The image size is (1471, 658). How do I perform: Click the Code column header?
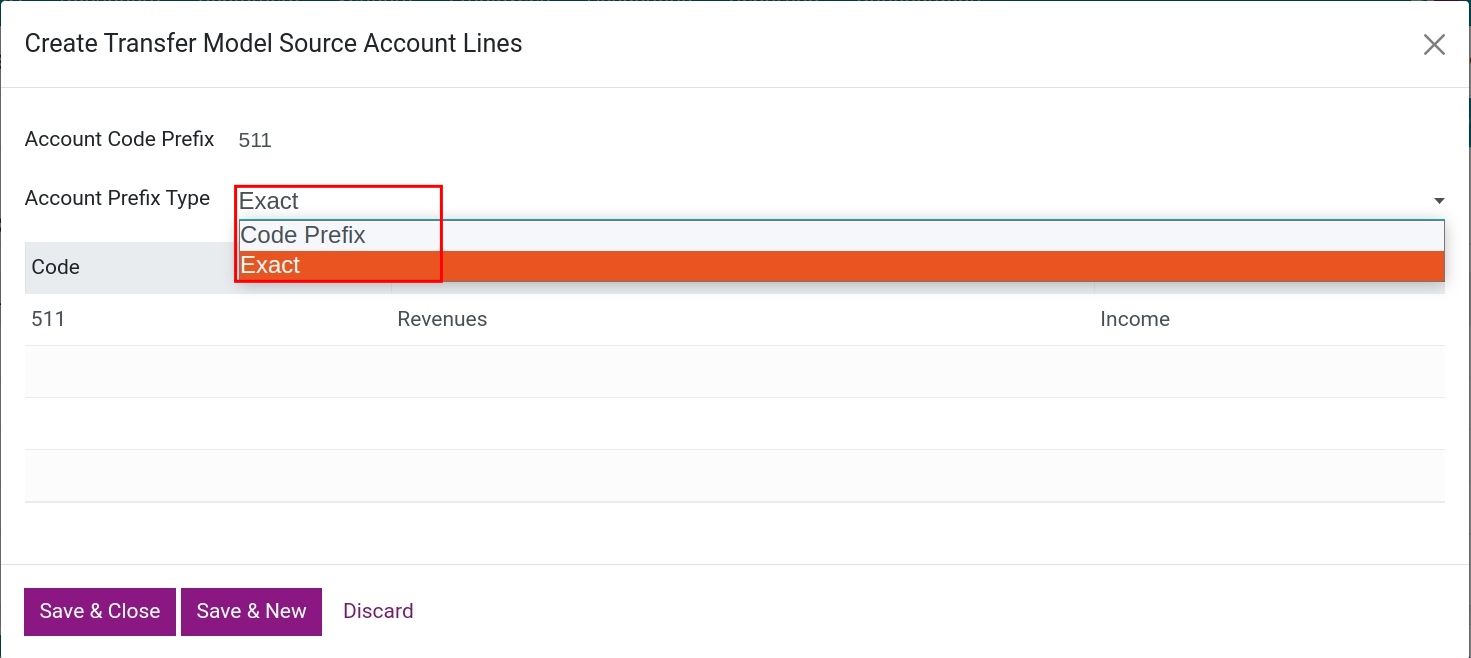(55, 267)
